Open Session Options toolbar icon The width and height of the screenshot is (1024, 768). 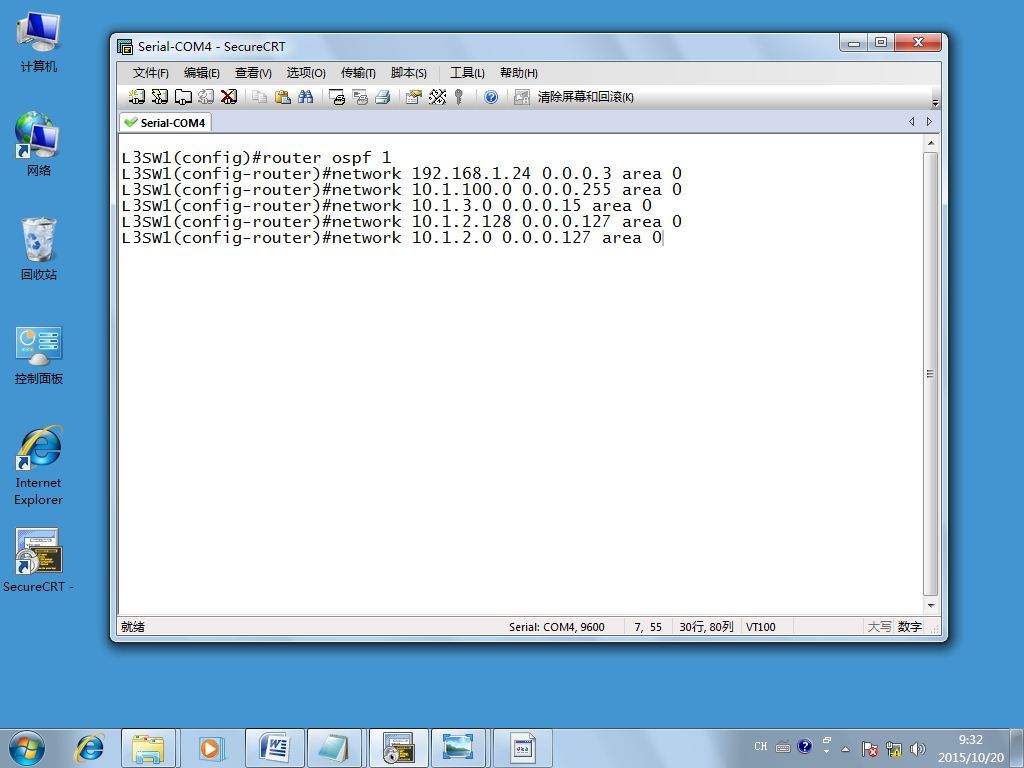point(414,97)
